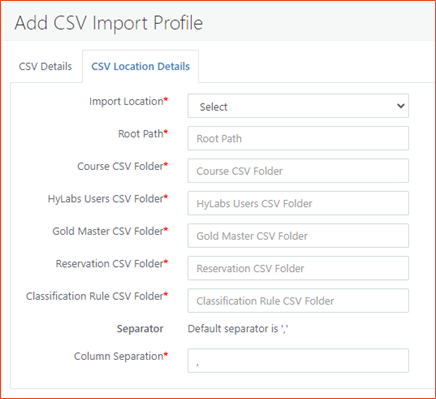Activate the HyLabs Users CSV Folder field
This screenshot has width=436, height=399.
tap(298, 203)
